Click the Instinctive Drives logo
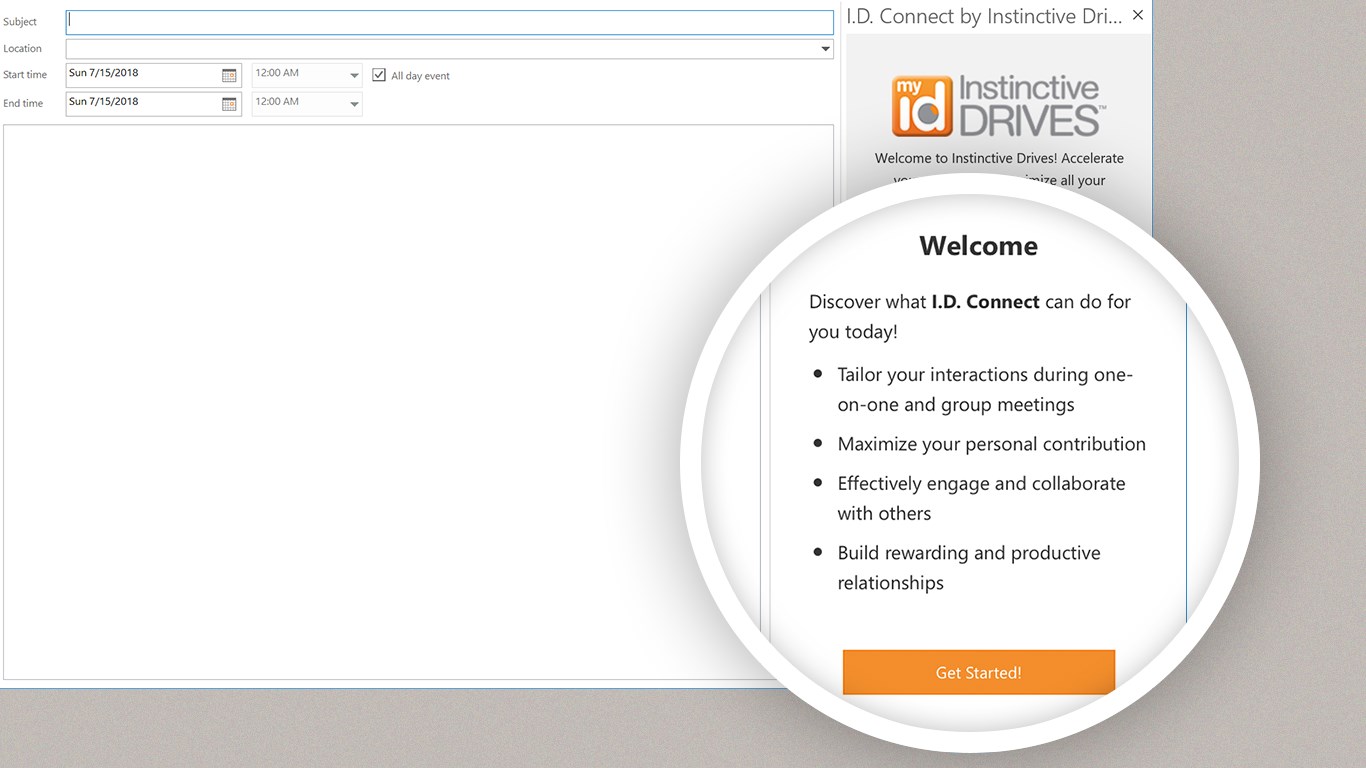The width and height of the screenshot is (1366, 768). (998, 106)
